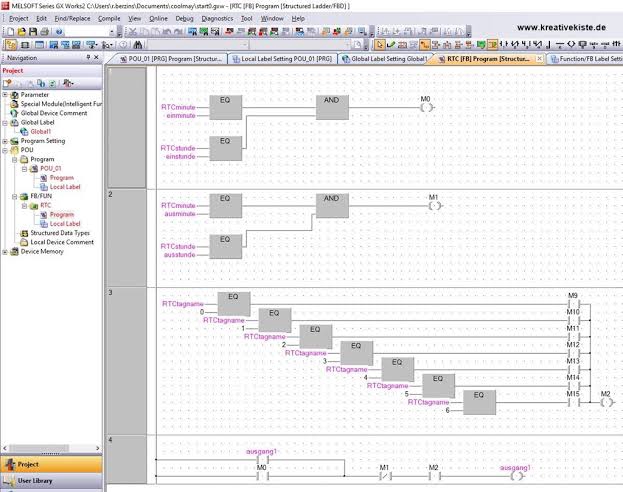
Task: Open the Online menu
Action: coord(158,18)
